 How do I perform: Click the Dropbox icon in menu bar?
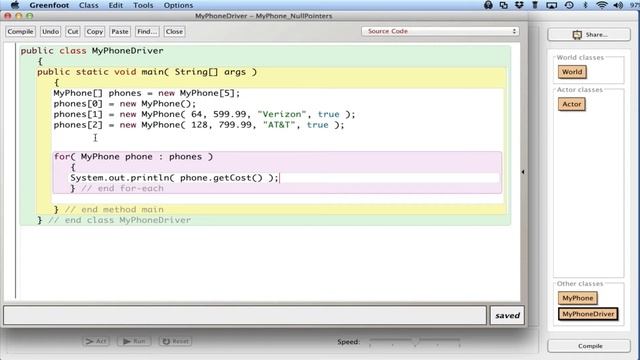point(519,5)
